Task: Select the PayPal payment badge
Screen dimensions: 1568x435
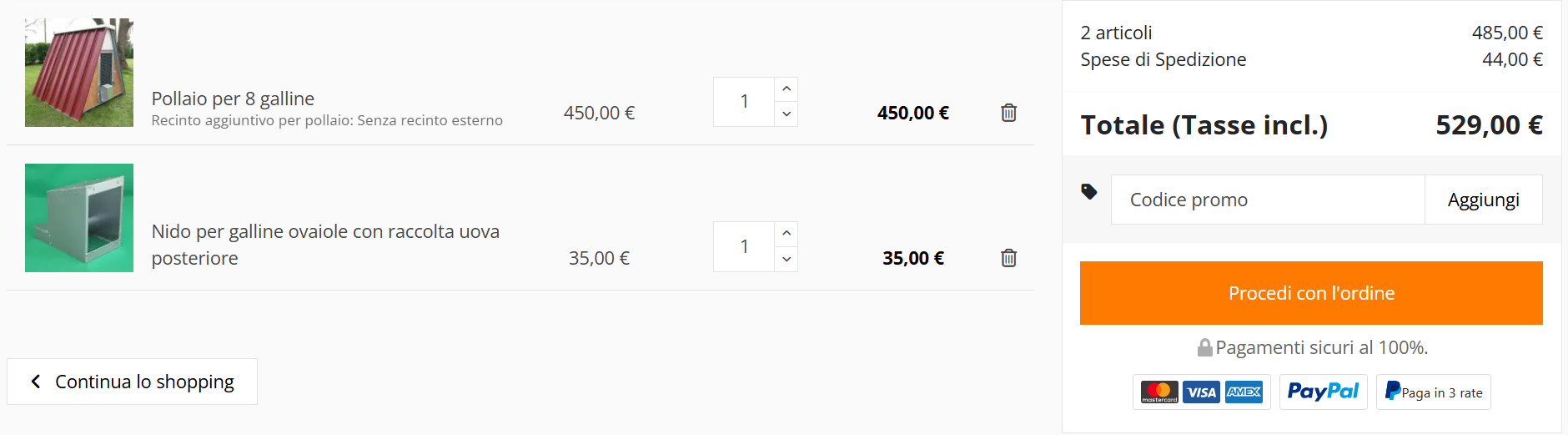Action: [x=1323, y=392]
